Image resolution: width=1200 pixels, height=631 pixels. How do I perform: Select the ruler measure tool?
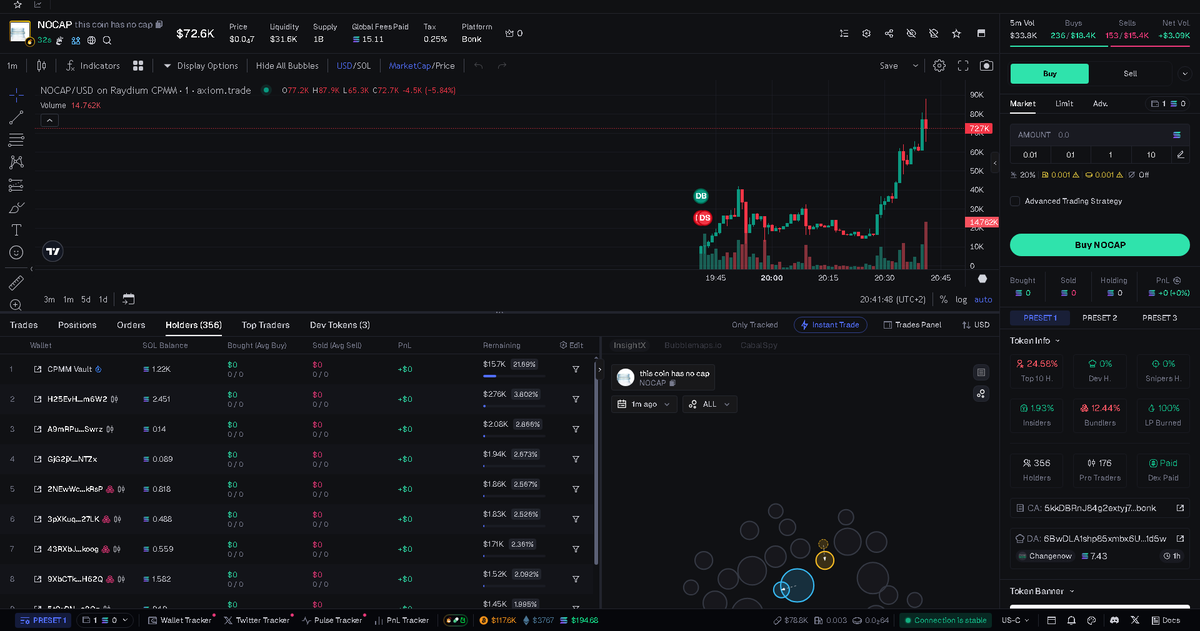pos(17,283)
